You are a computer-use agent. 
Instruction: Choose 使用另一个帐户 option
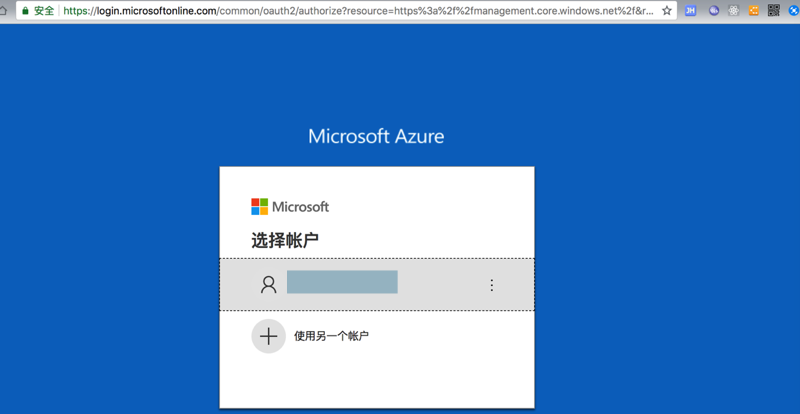(332, 336)
